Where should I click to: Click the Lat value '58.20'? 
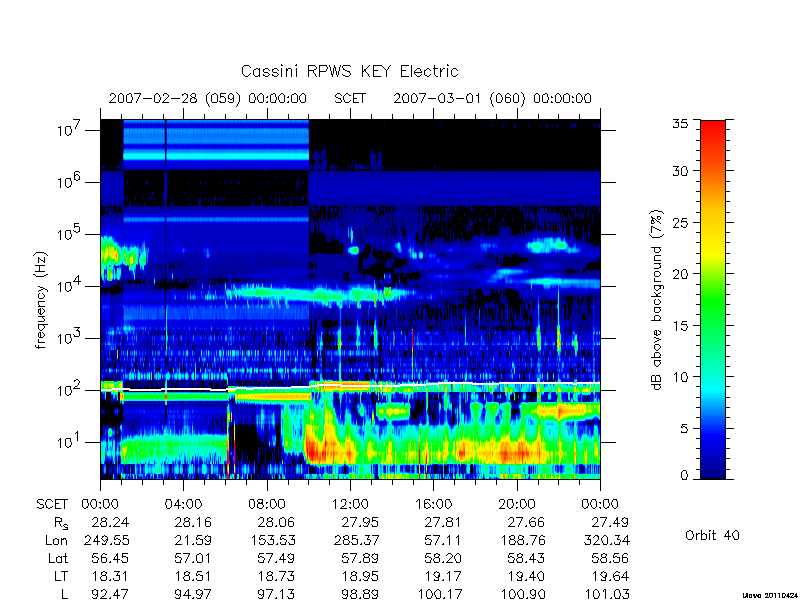(443, 558)
